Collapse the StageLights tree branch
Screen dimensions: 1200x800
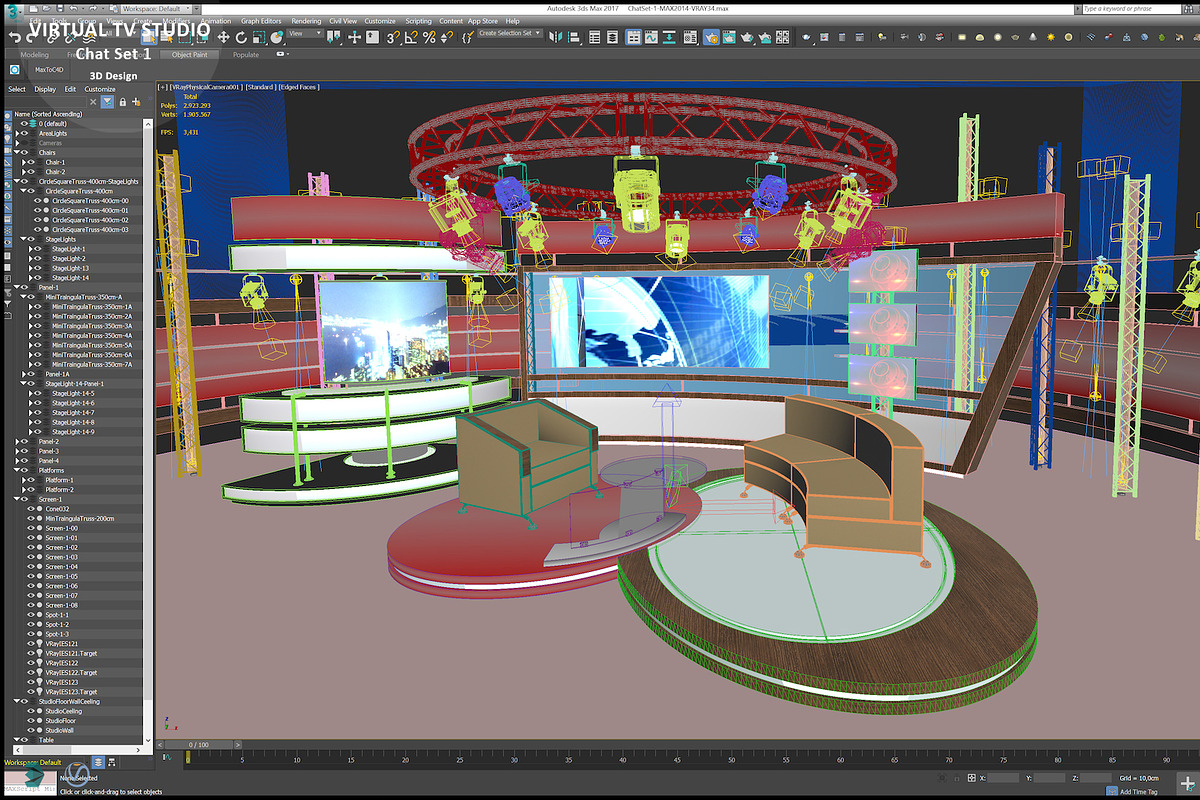23,239
